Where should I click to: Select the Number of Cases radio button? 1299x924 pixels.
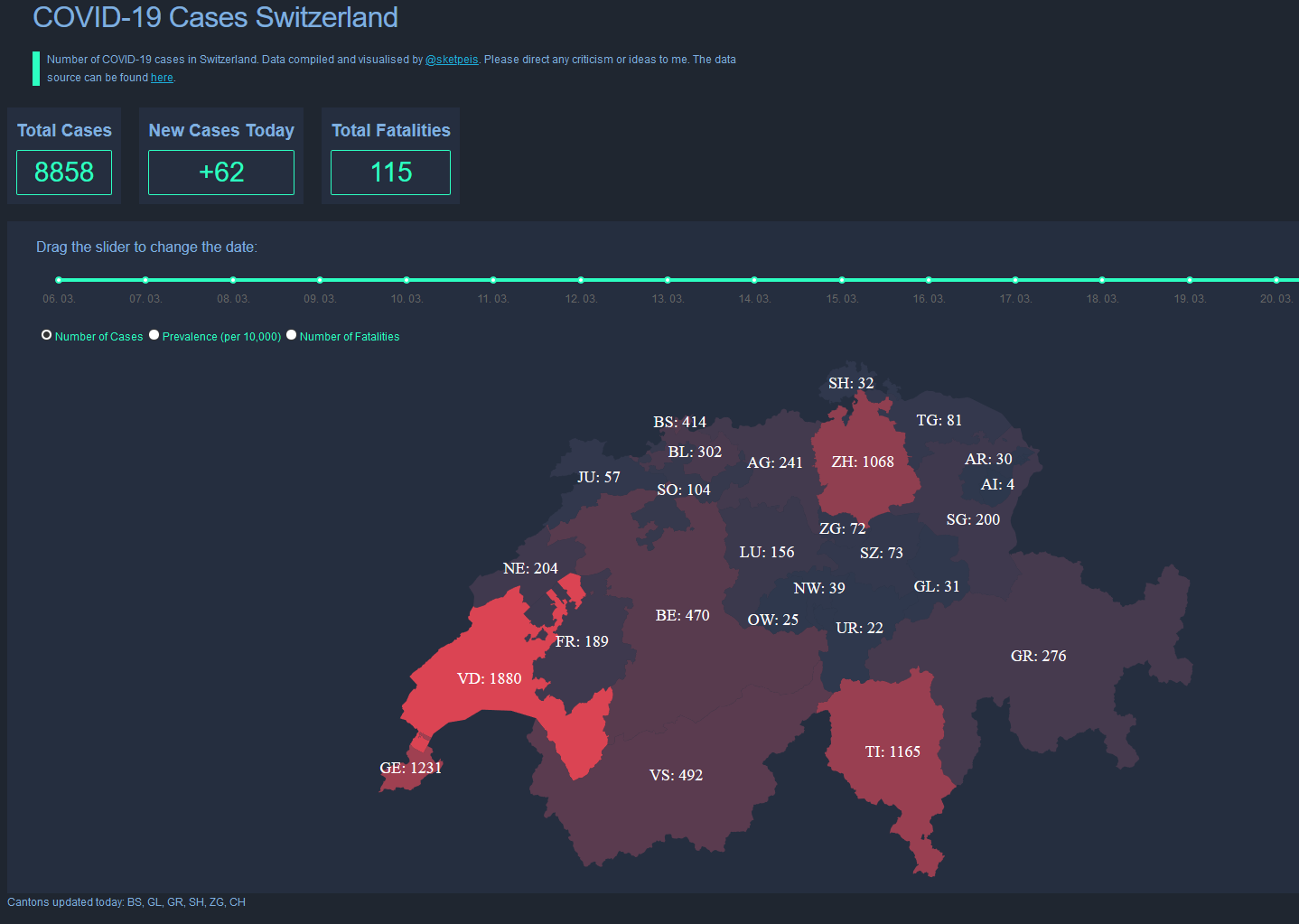(x=47, y=335)
